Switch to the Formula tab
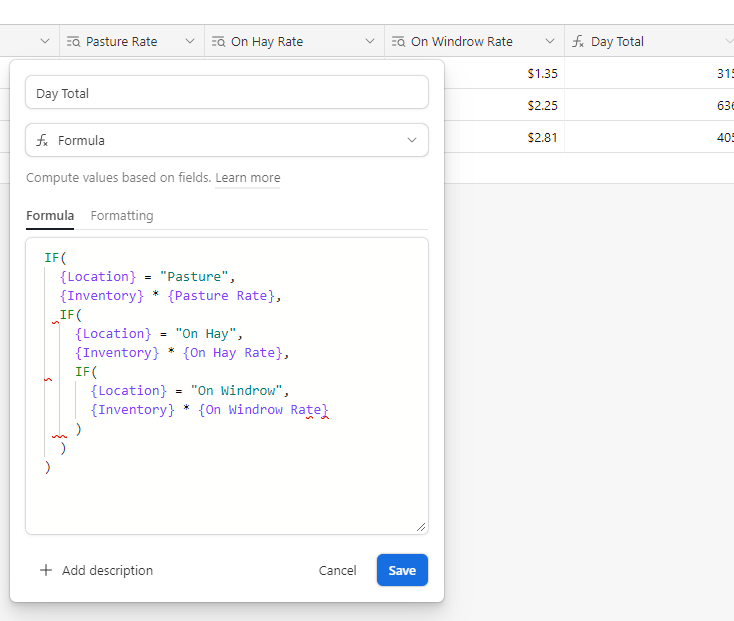 click(50, 216)
